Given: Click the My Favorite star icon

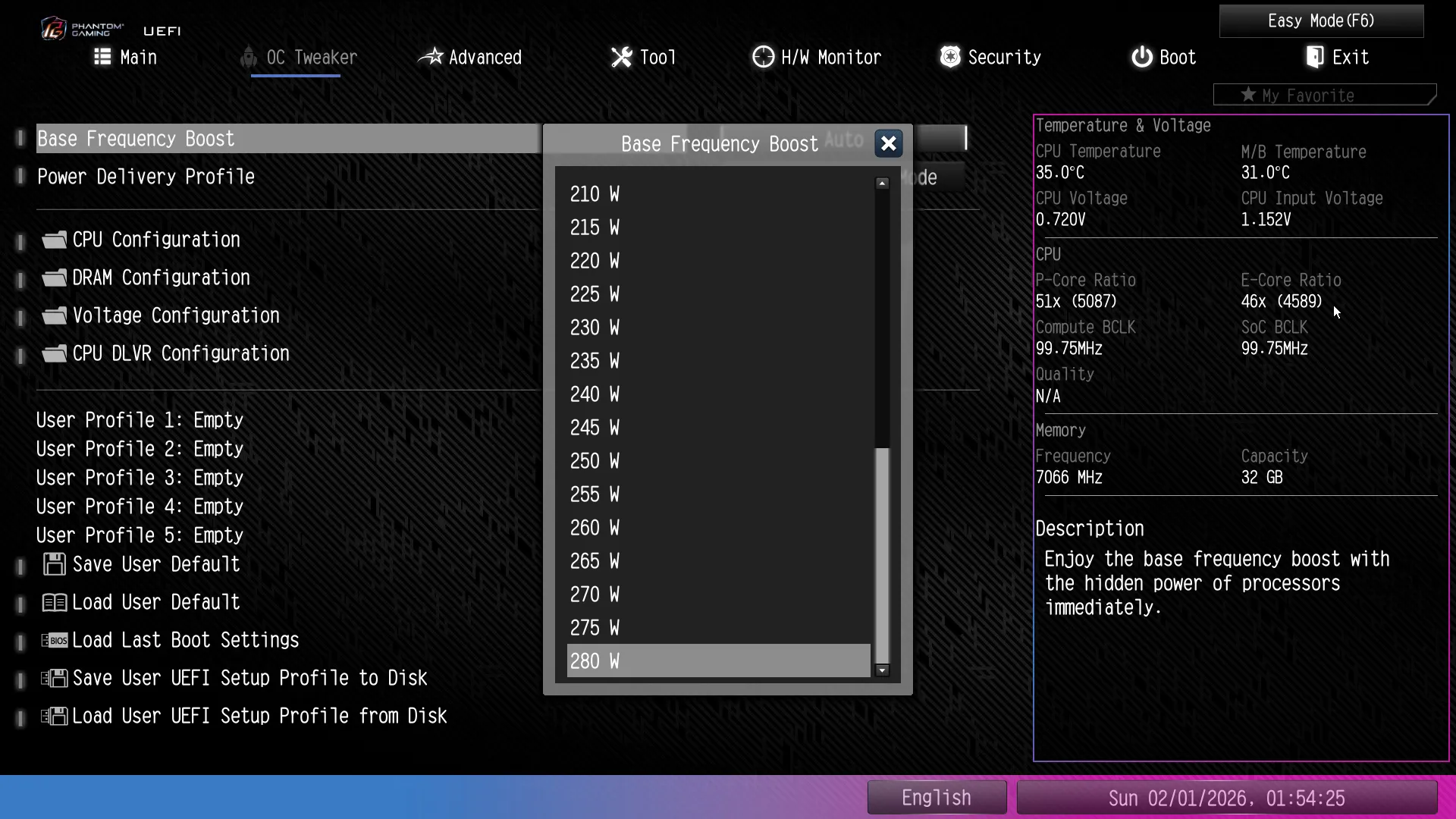Looking at the screenshot, I should point(1248,95).
